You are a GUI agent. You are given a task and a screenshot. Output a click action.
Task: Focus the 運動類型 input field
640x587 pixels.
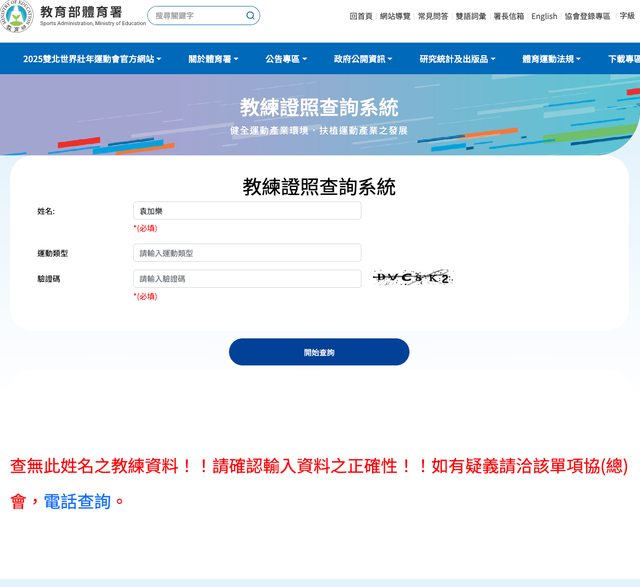click(247, 253)
